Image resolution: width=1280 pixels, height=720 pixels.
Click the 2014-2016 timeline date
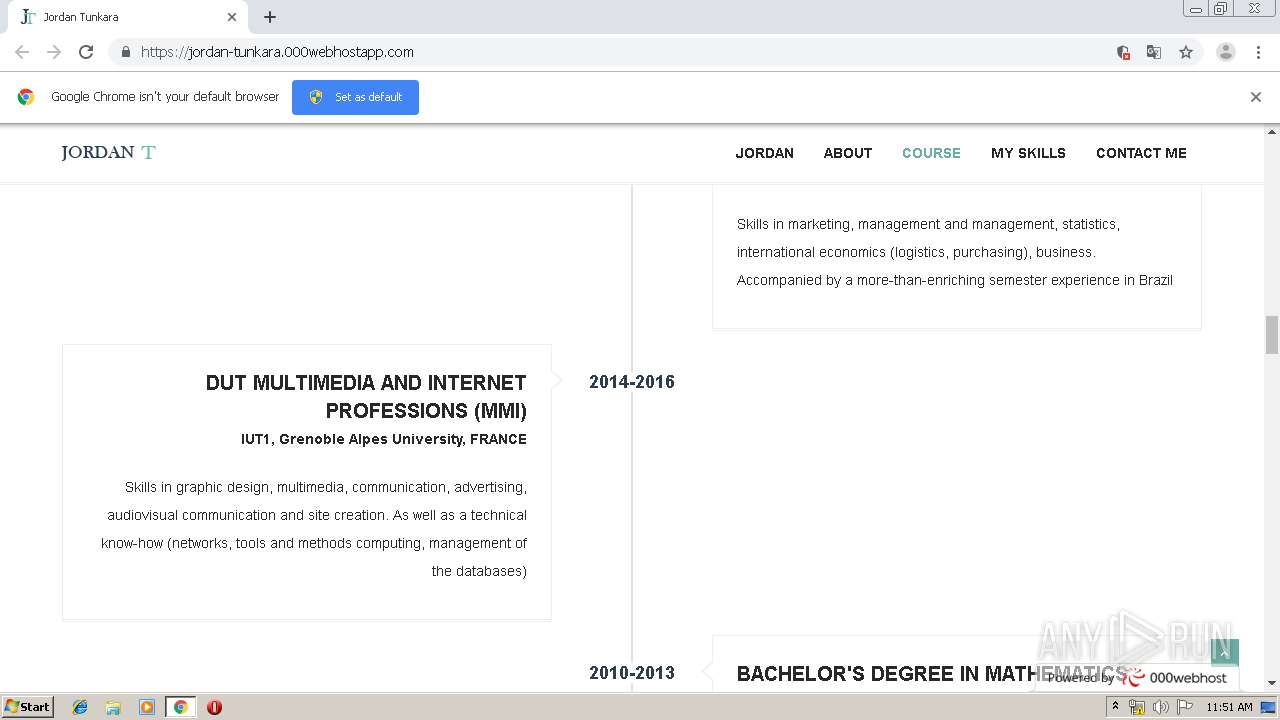click(632, 382)
